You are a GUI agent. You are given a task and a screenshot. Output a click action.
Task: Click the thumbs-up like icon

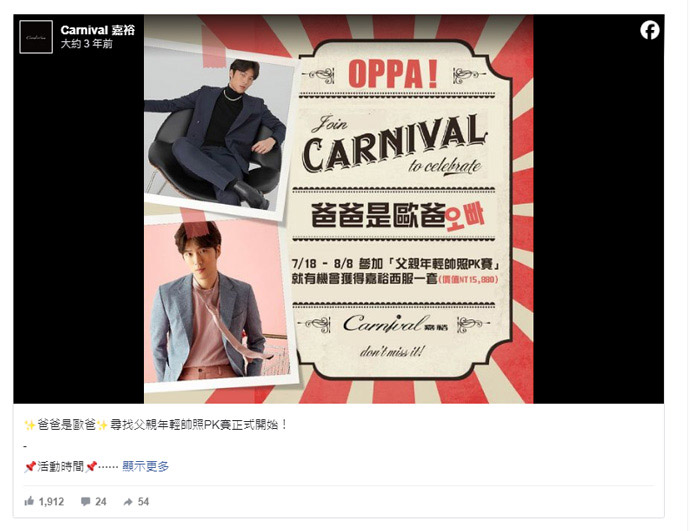(29, 501)
